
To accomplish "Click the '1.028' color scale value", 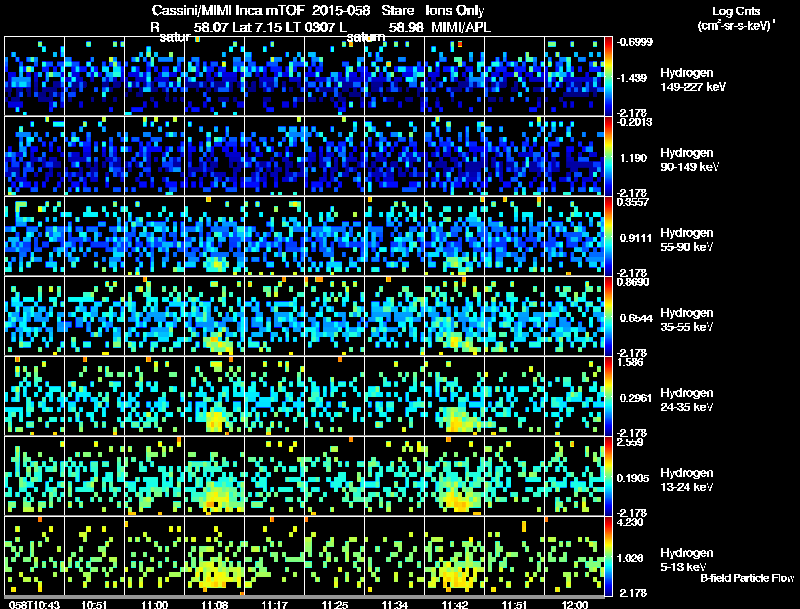I will (631, 559).
